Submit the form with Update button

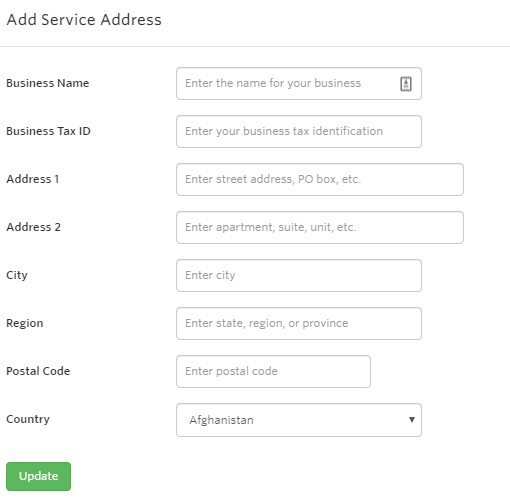(x=38, y=476)
